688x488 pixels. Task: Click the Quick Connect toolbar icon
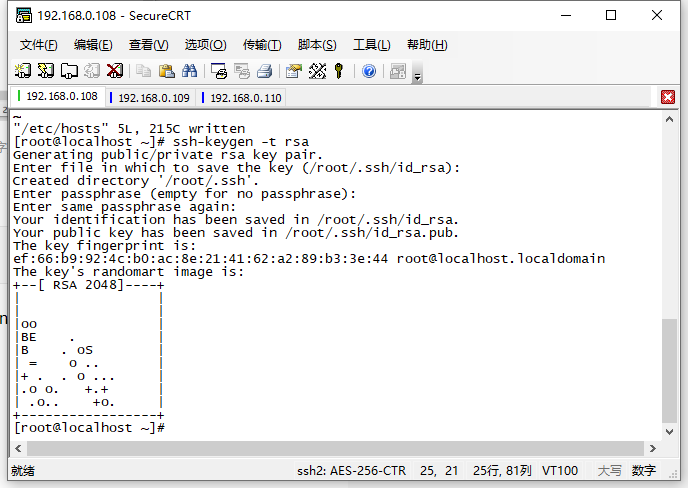(x=45, y=71)
